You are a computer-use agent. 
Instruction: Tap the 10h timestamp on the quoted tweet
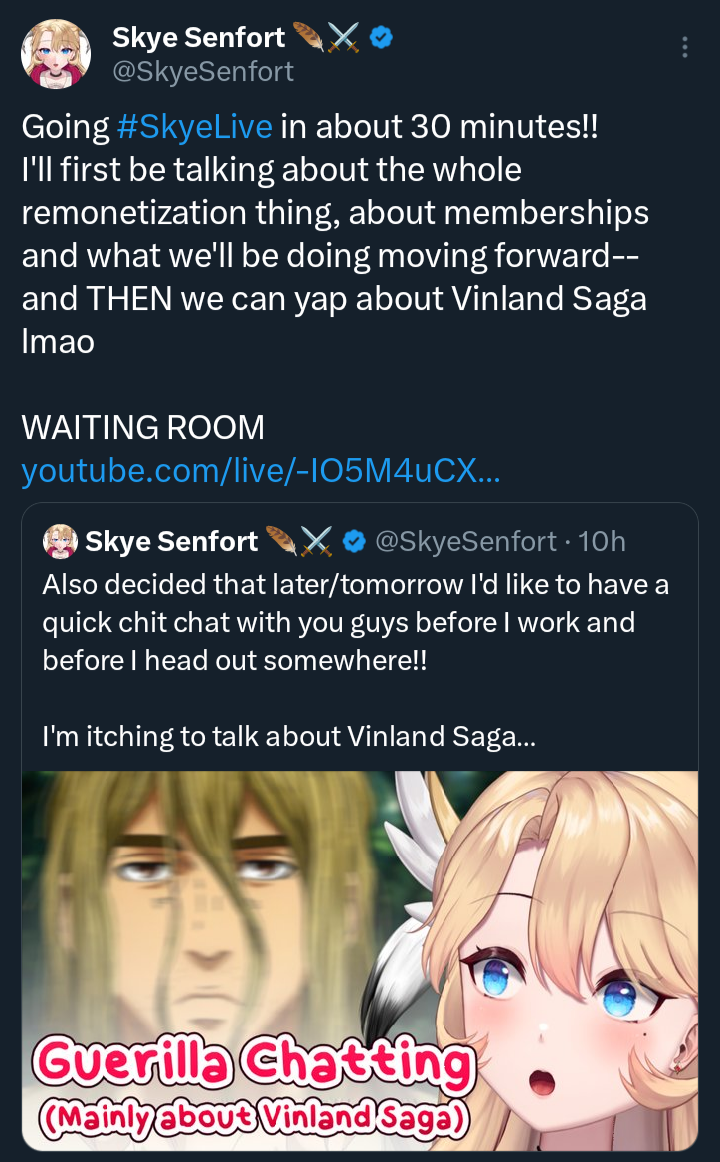[602, 542]
